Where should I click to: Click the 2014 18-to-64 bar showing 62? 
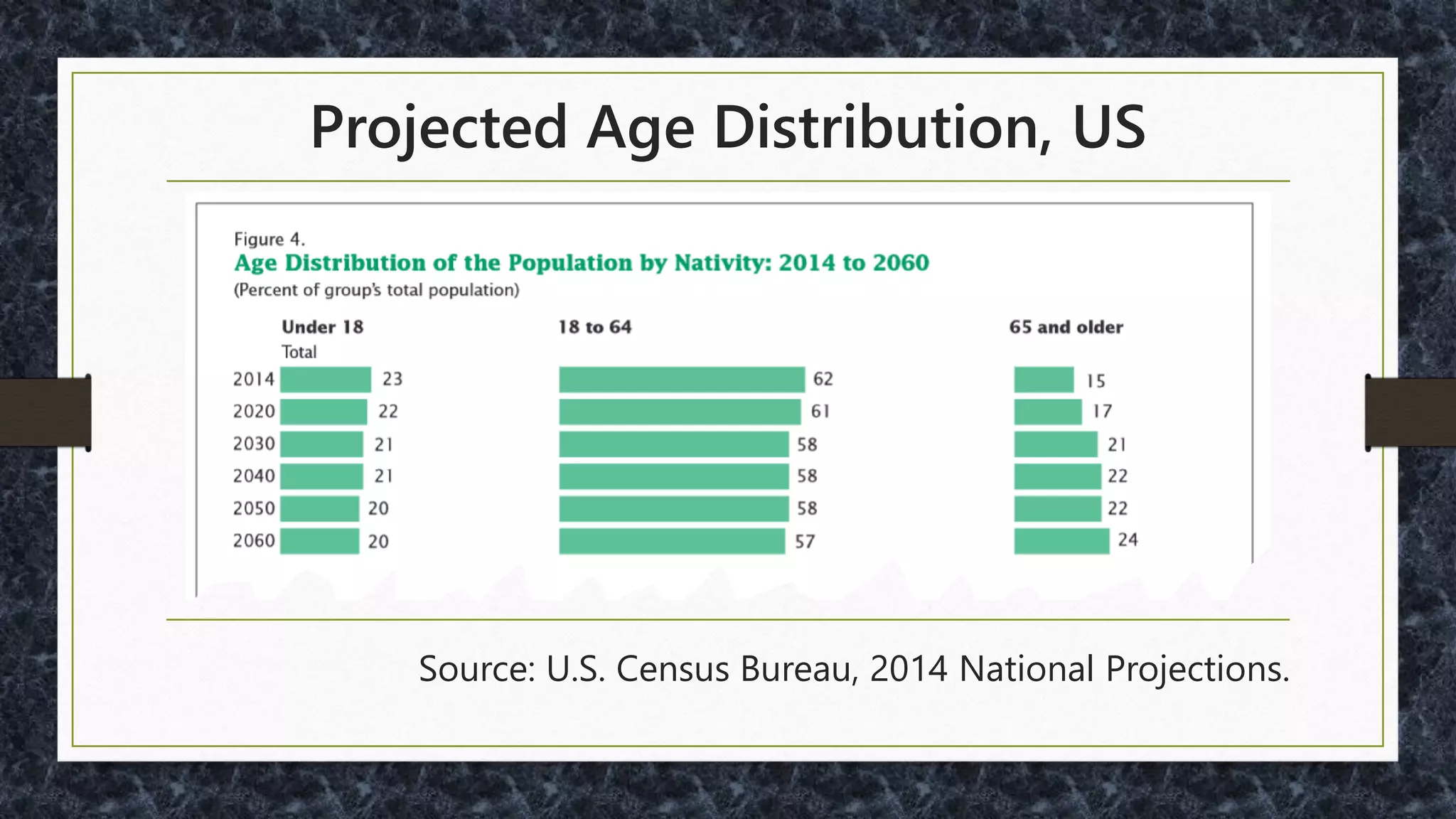[x=681, y=380]
